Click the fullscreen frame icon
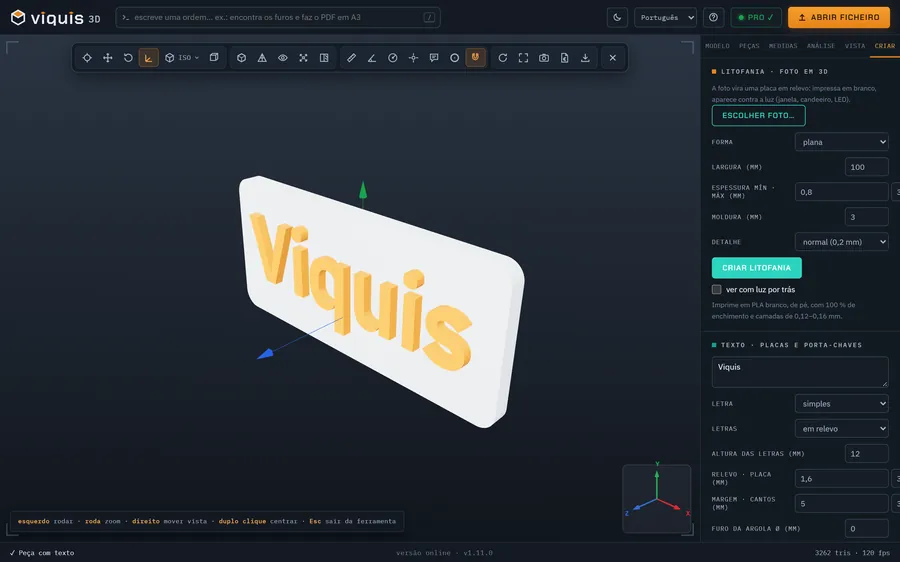Image resolution: width=900 pixels, height=562 pixels. [x=523, y=58]
